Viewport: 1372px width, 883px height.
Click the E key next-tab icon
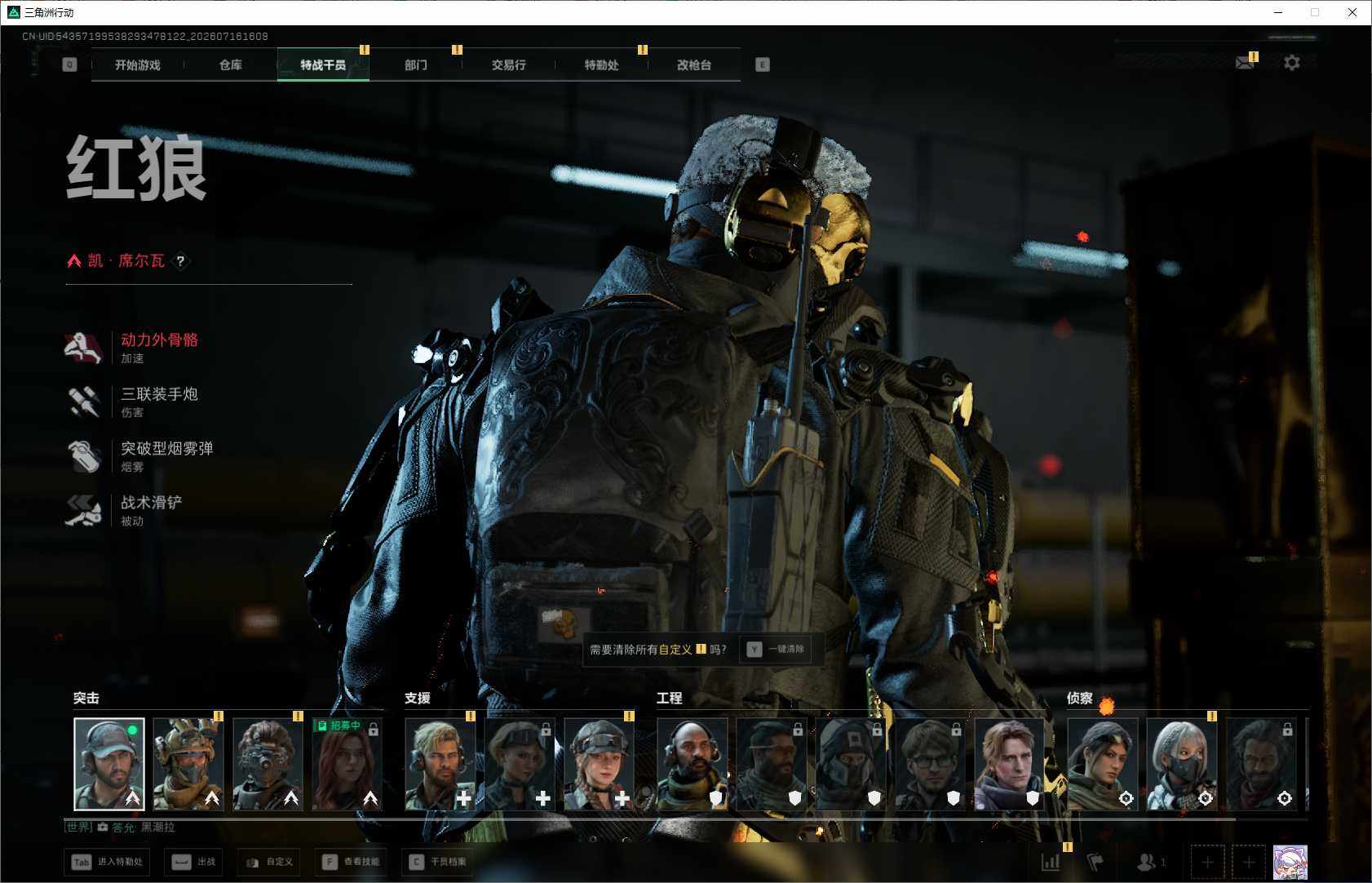(x=763, y=64)
